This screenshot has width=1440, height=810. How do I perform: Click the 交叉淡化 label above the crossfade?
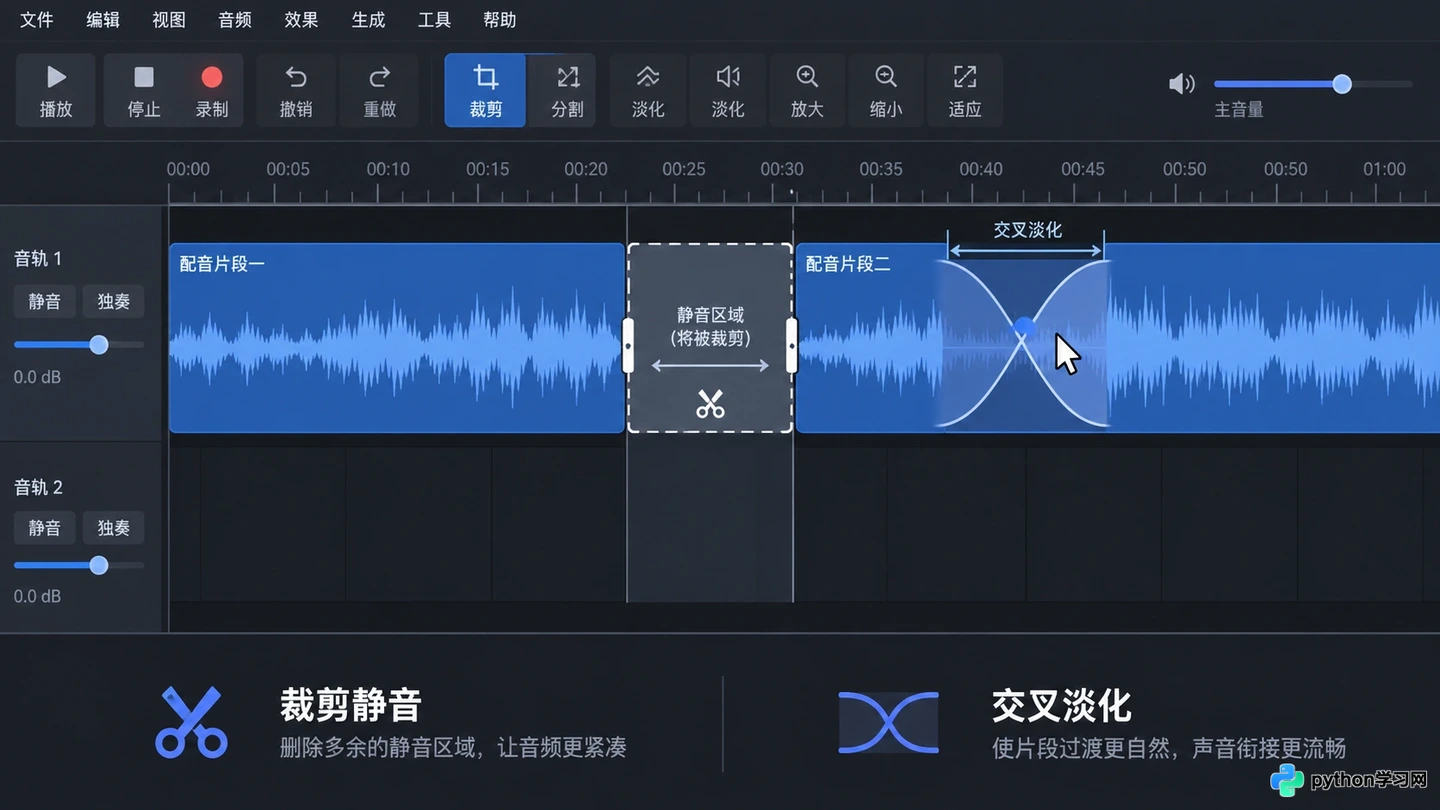(1027, 230)
